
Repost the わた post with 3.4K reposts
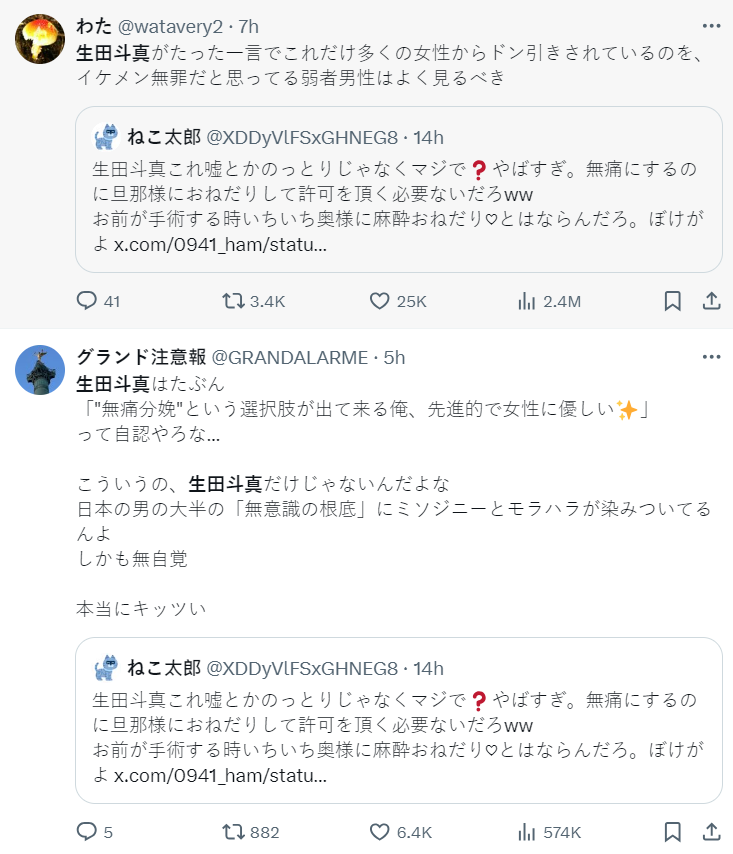coord(232,301)
